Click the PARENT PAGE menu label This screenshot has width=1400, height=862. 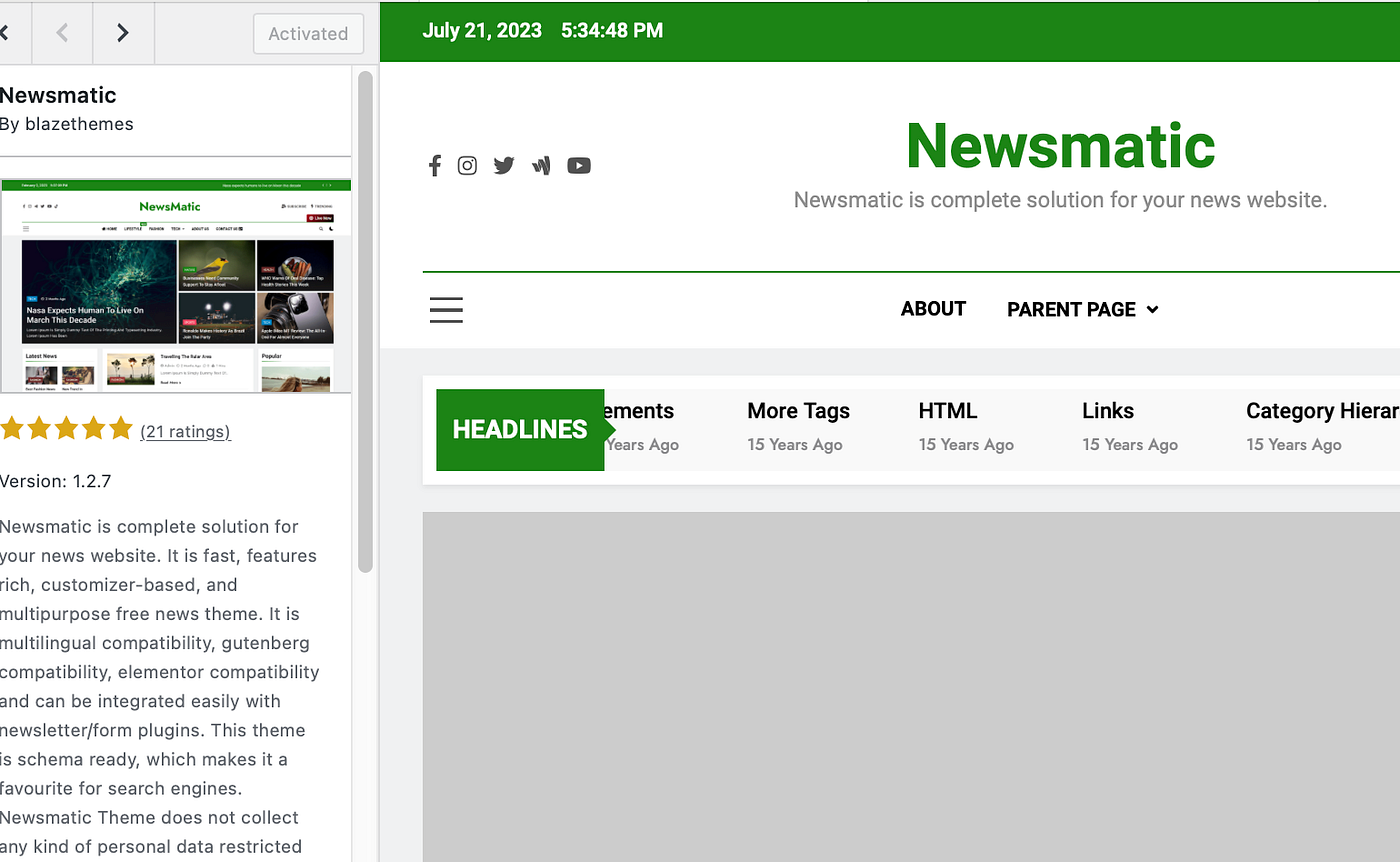1071,310
